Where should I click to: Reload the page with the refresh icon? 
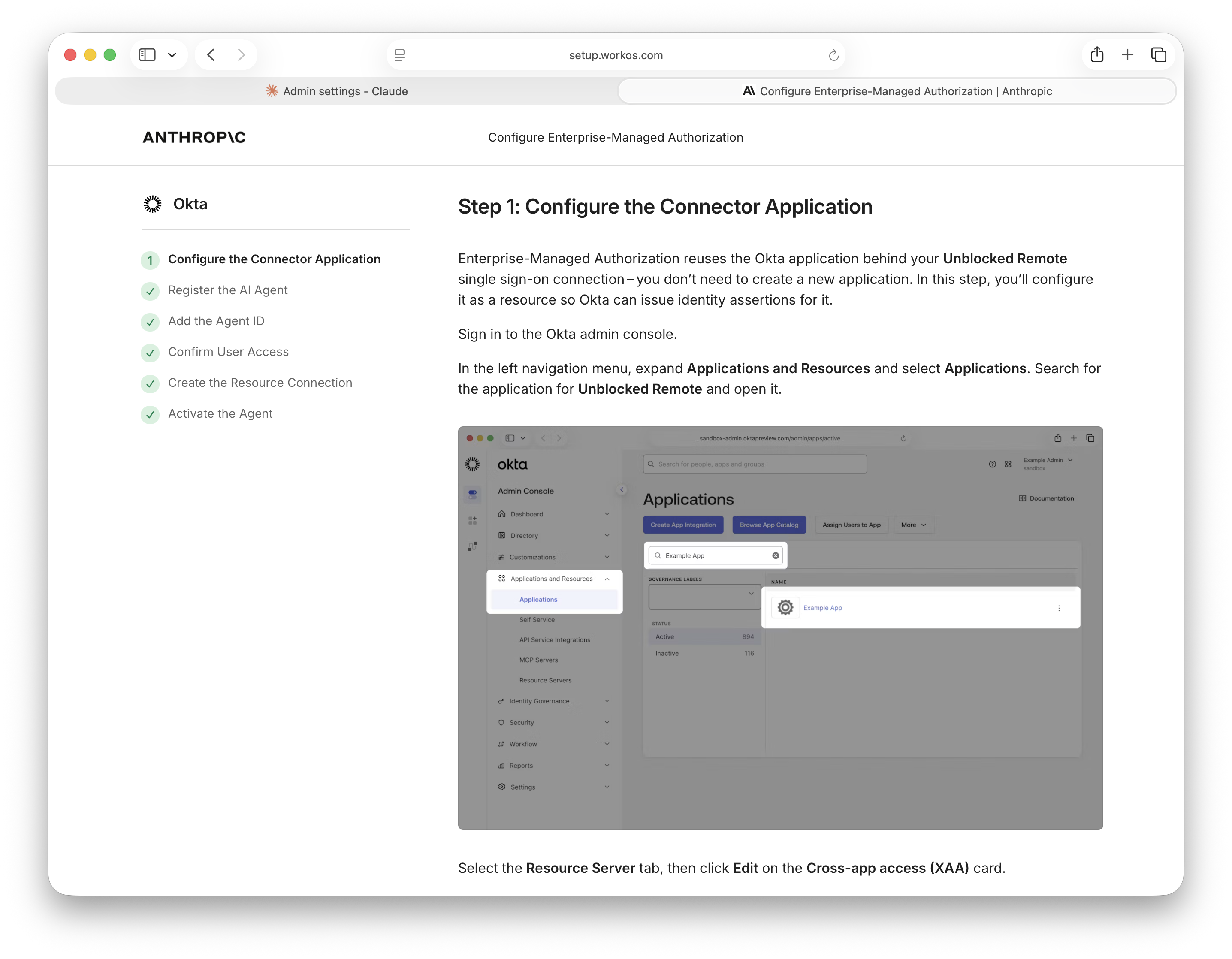point(834,55)
